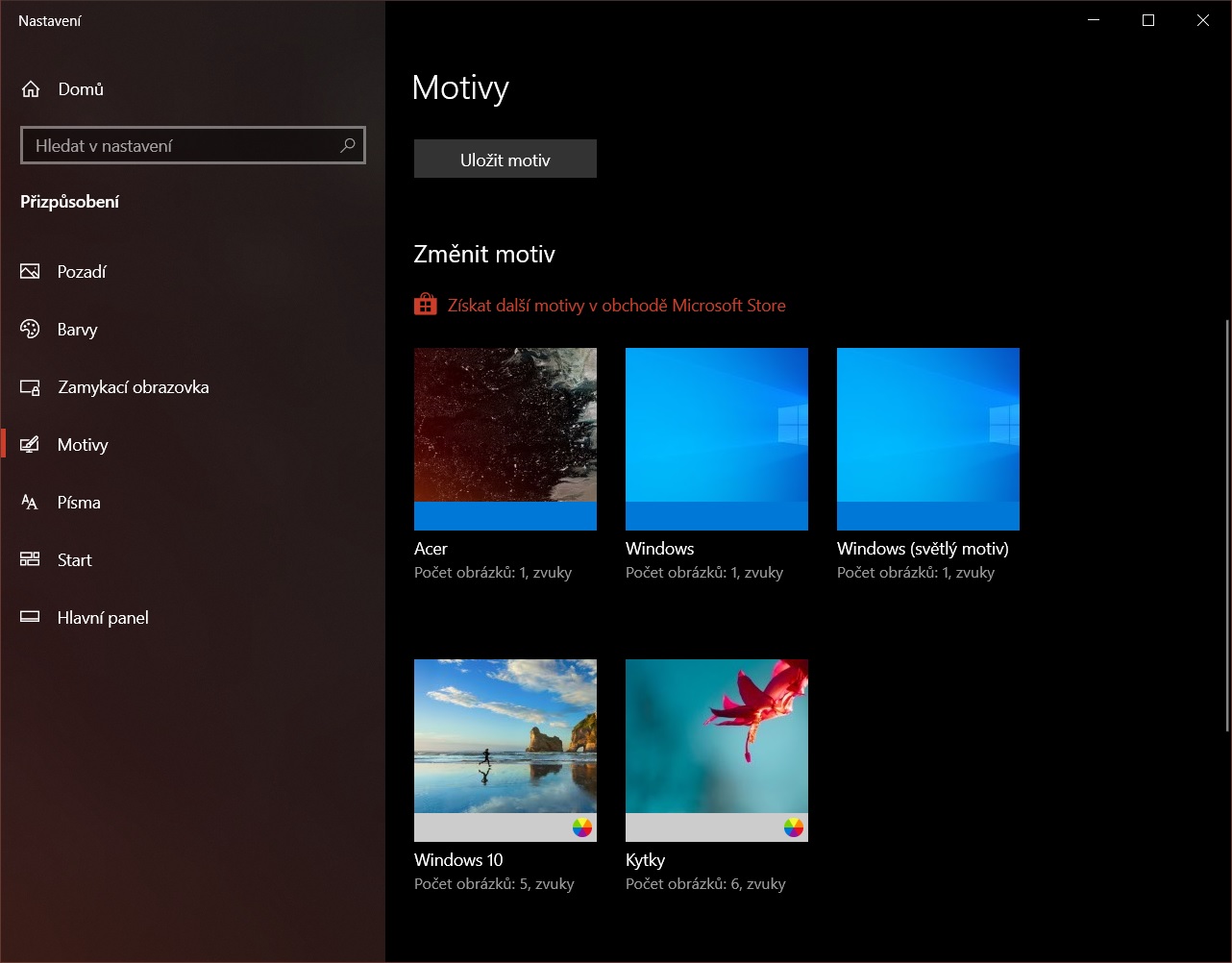Click the Kytky theme name label
The image size is (1232, 963).
point(645,860)
